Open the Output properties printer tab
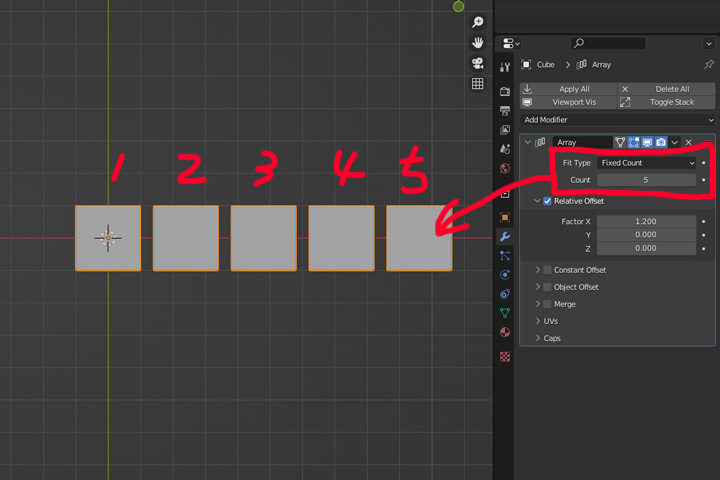The image size is (720, 480). pos(505,111)
